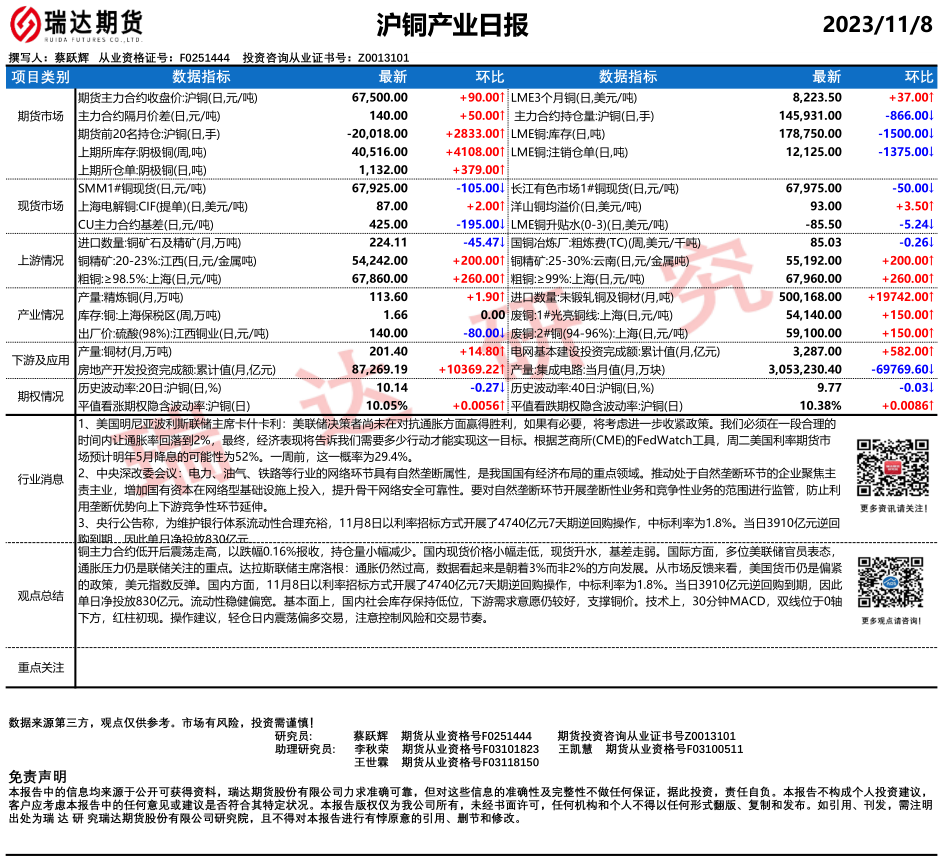The image size is (942, 860).
Task: Click the 下游及应用 category cell
Action: coord(40,360)
